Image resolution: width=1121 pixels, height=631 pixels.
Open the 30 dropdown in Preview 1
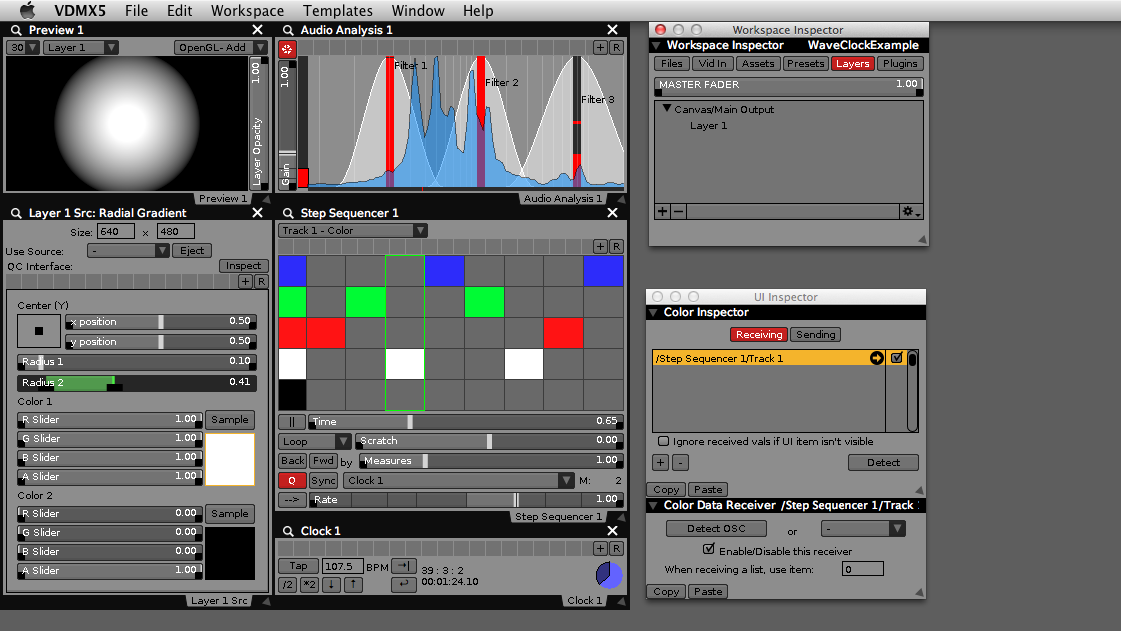23,47
